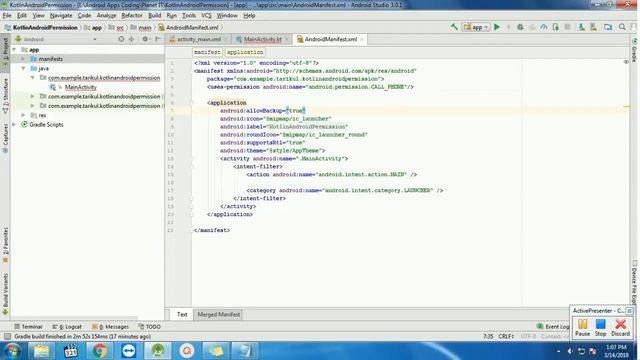Image resolution: width=640 pixels, height=360 pixels.
Task: Open the Build menu
Action: pos(154,16)
